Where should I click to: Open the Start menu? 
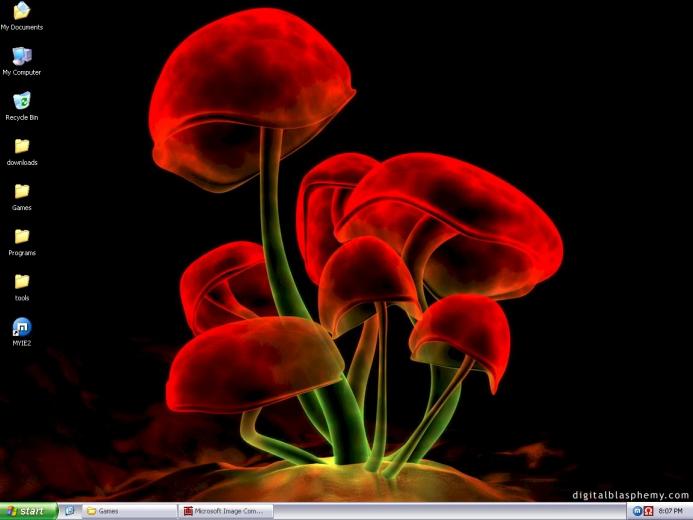(x=28, y=511)
